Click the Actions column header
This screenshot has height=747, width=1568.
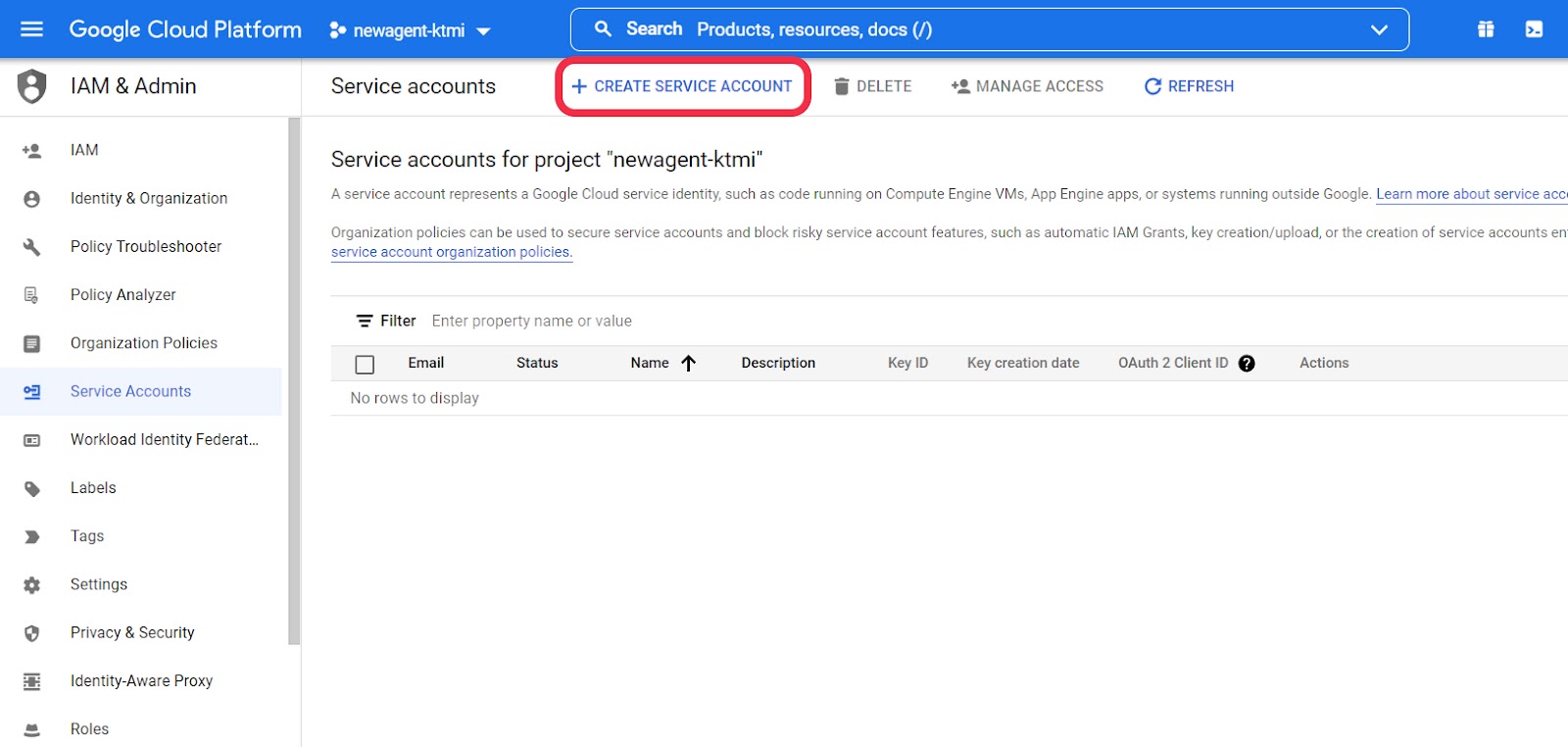click(1324, 363)
